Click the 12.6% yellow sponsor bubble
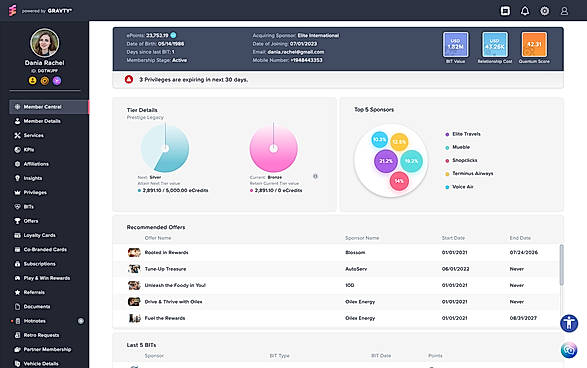587x368 pixels. (x=399, y=142)
